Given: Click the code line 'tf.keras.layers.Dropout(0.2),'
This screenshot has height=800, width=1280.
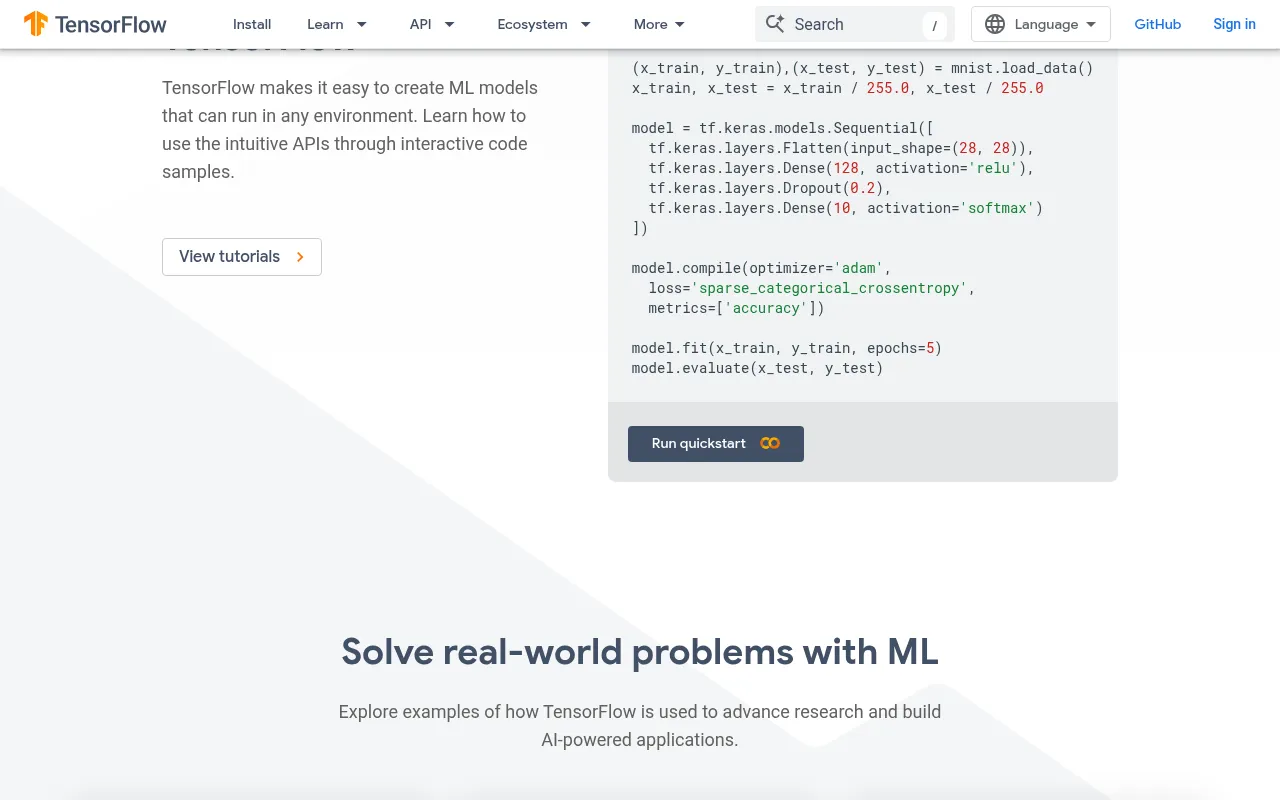Looking at the screenshot, I should click(x=769, y=188).
